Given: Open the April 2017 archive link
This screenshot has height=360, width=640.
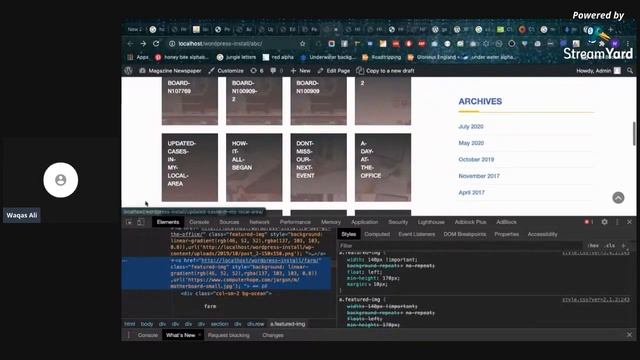Looking at the screenshot, I should point(471,192).
